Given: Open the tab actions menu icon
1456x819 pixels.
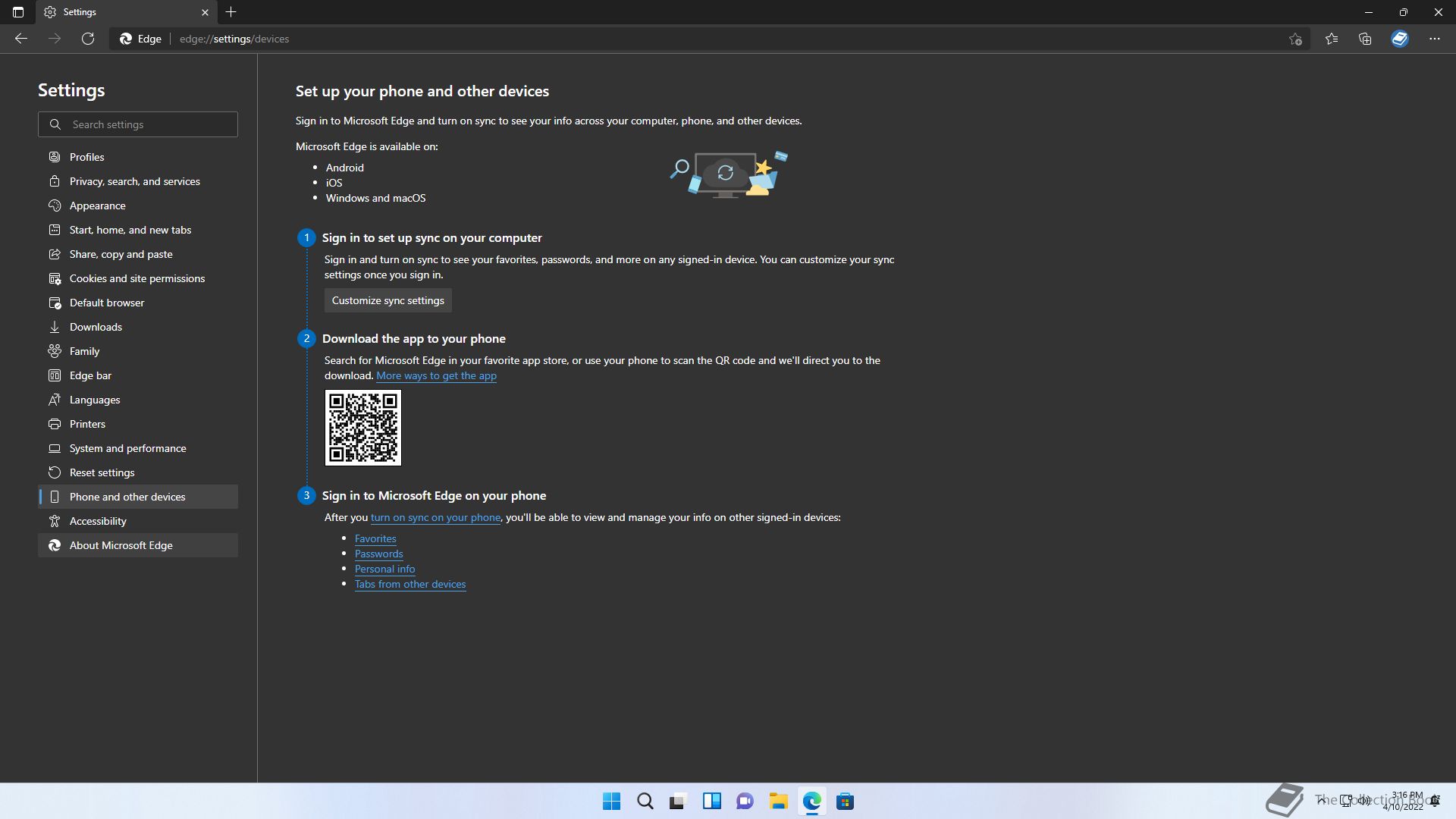Looking at the screenshot, I should [18, 12].
